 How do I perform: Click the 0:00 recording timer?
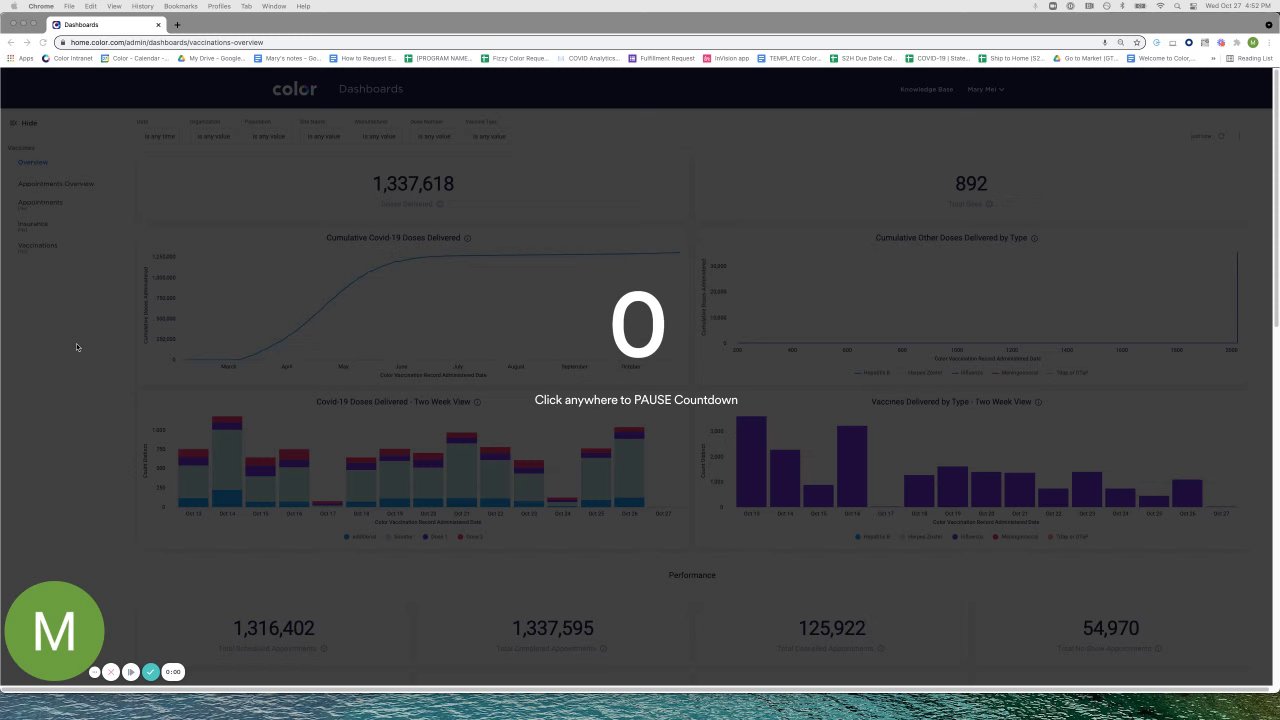pos(173,672)
